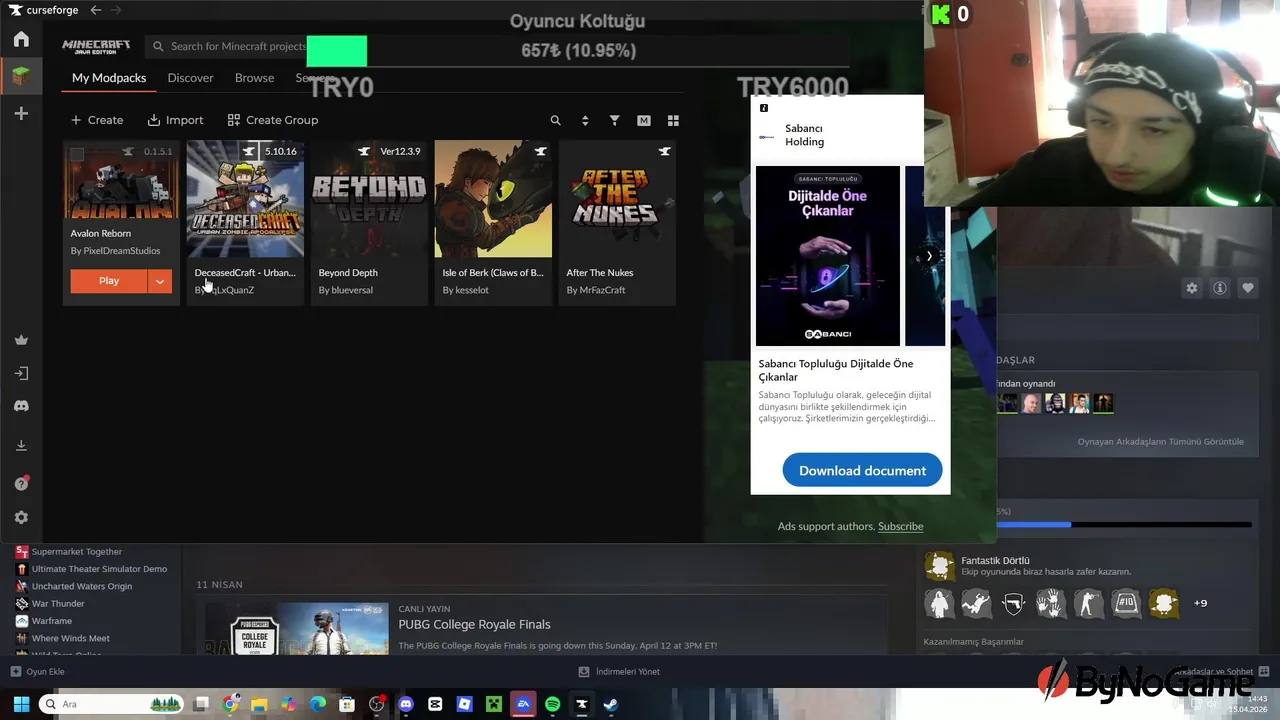
Task: Open Spotify from the Windows taskbar
Action: [553, 704]
